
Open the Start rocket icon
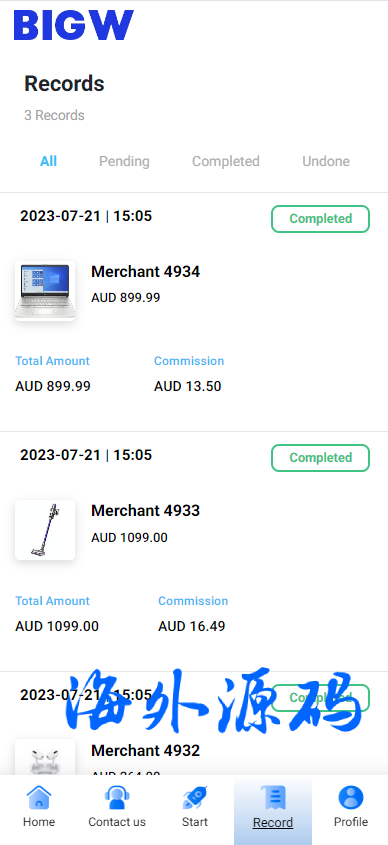coord(195,798)
